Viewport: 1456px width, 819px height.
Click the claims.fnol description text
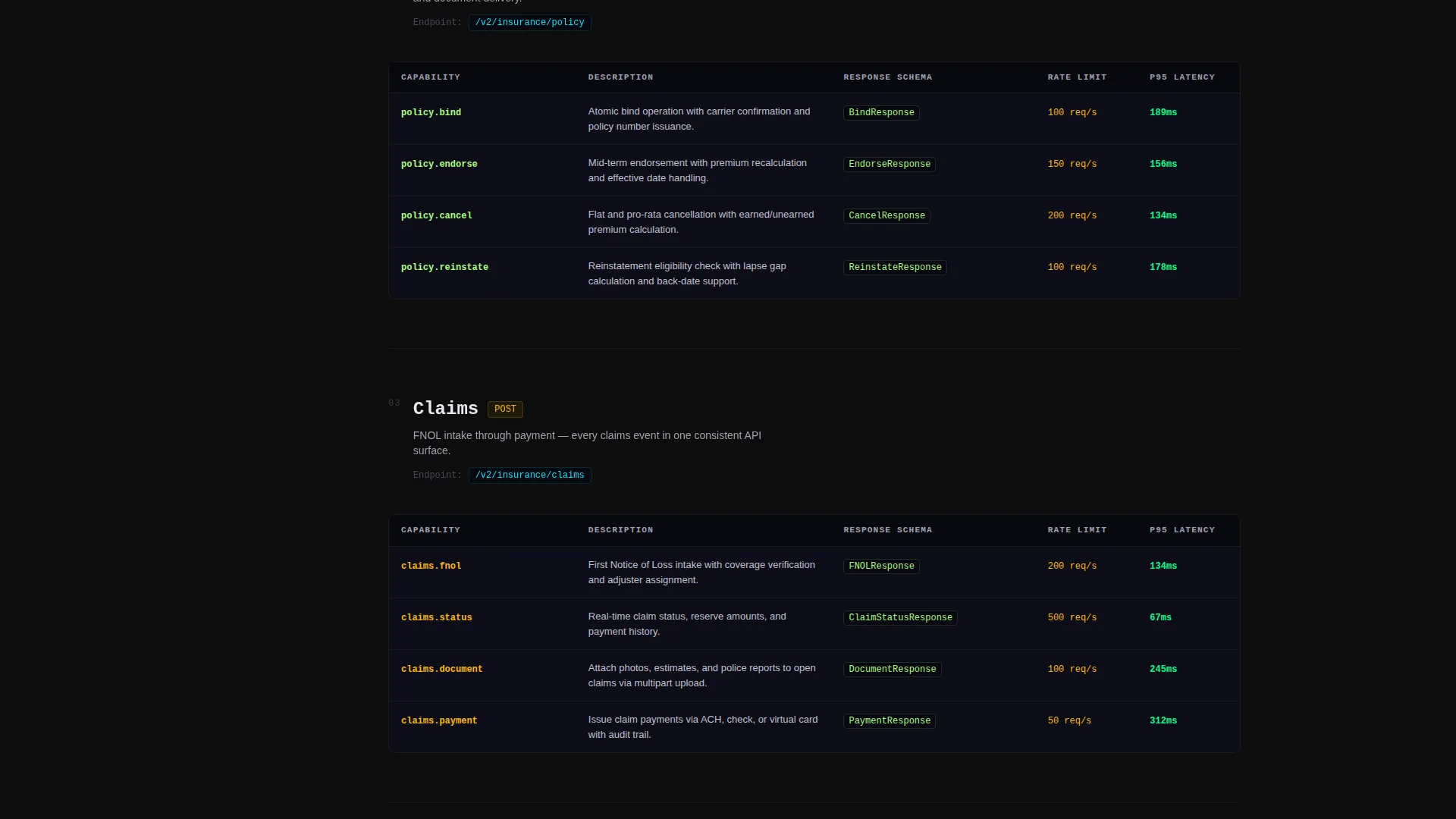click(x=702, y=573)
